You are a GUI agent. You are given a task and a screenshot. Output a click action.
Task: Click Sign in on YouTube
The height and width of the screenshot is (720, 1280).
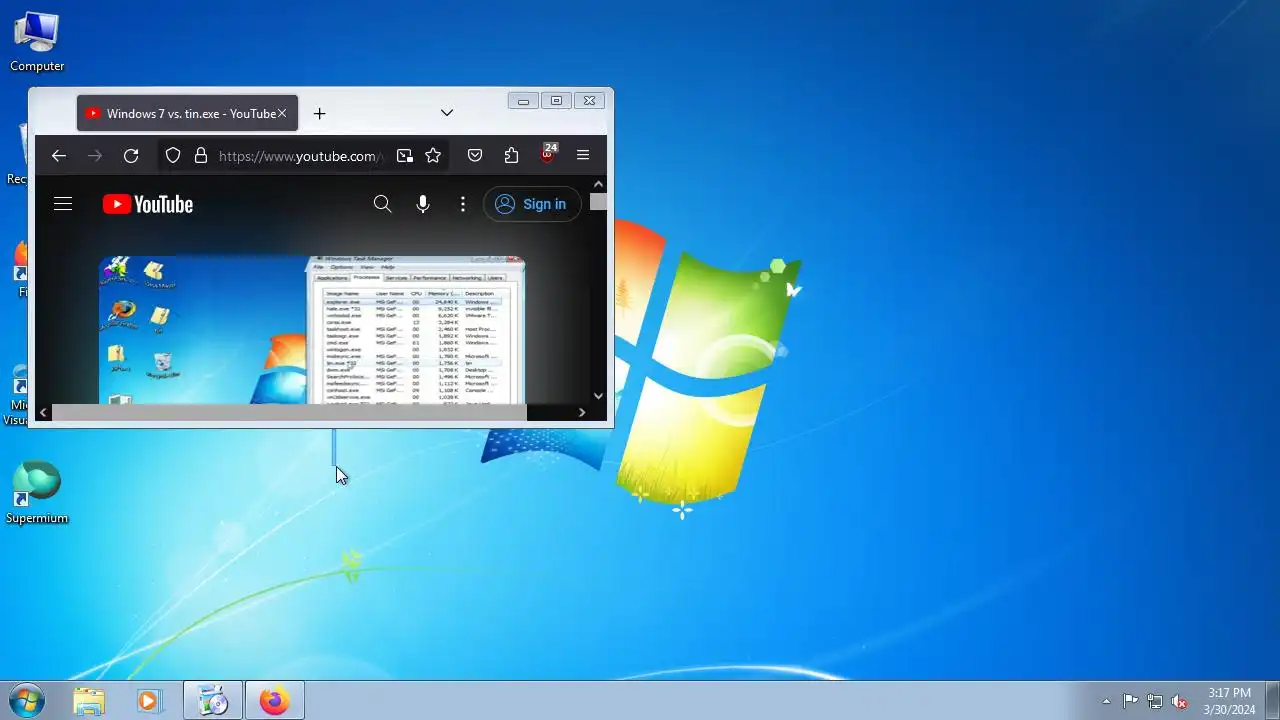point(532,204)
